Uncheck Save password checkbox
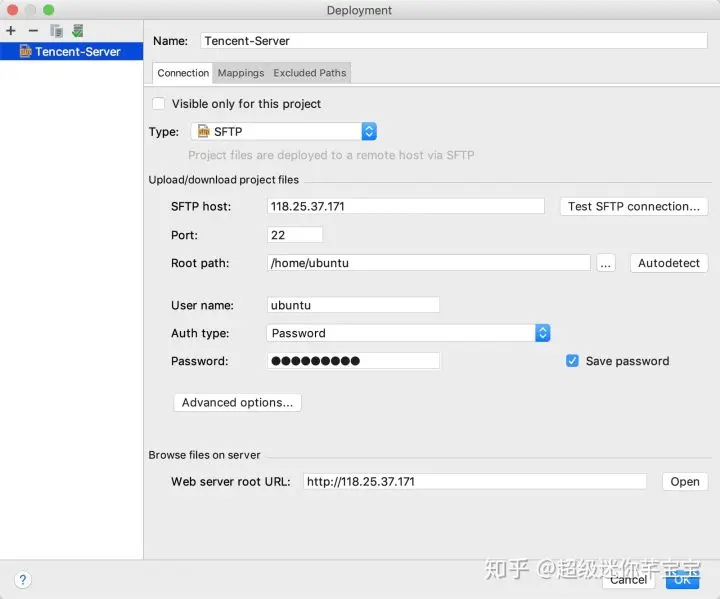Screen dimensions: 720x599 click(572, 361)
